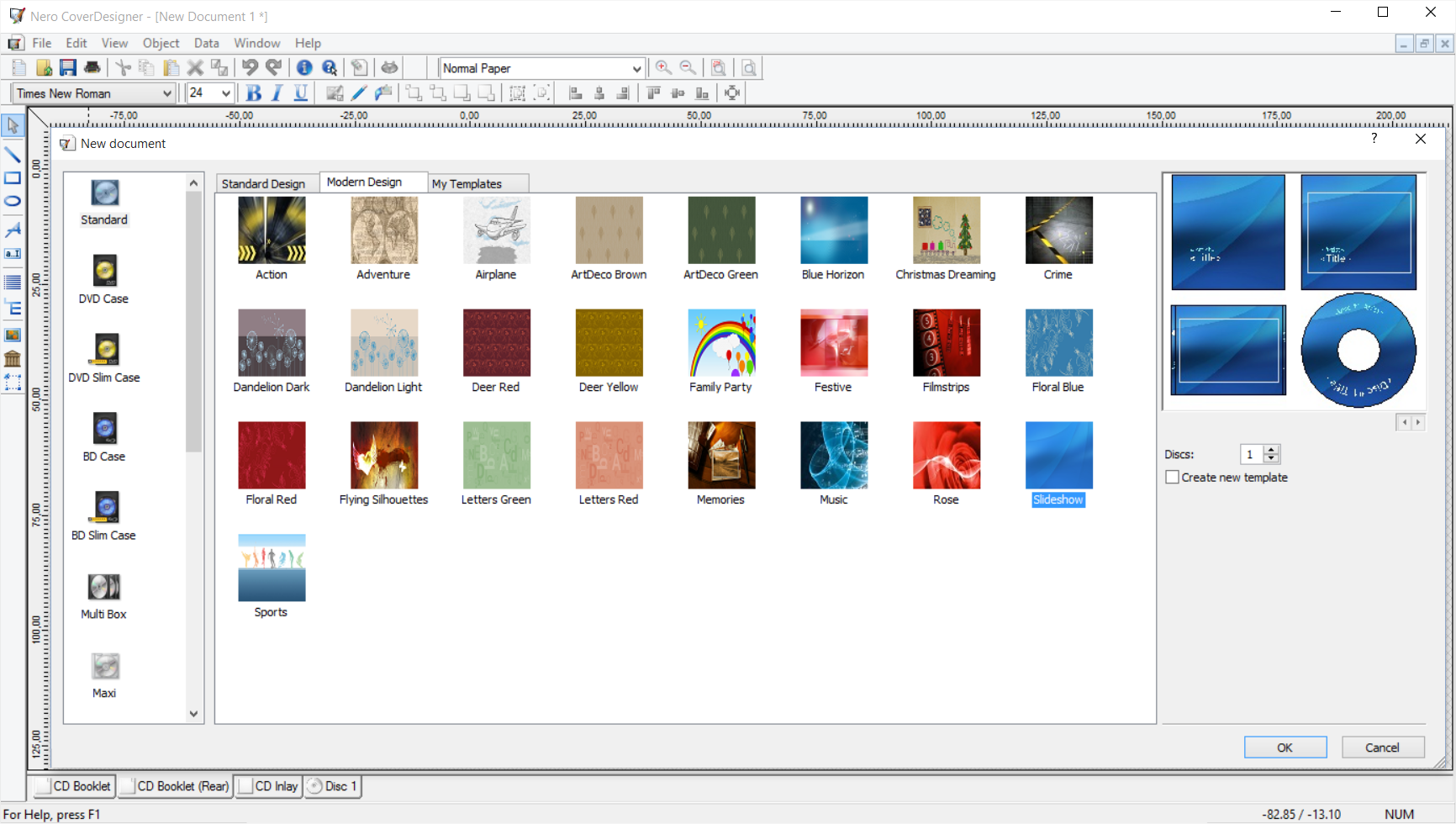This screenshot has width=1456, height=824.
Task: Click the Print icon in toolbar
Action: pyautogui.click(x=92, y=68)
